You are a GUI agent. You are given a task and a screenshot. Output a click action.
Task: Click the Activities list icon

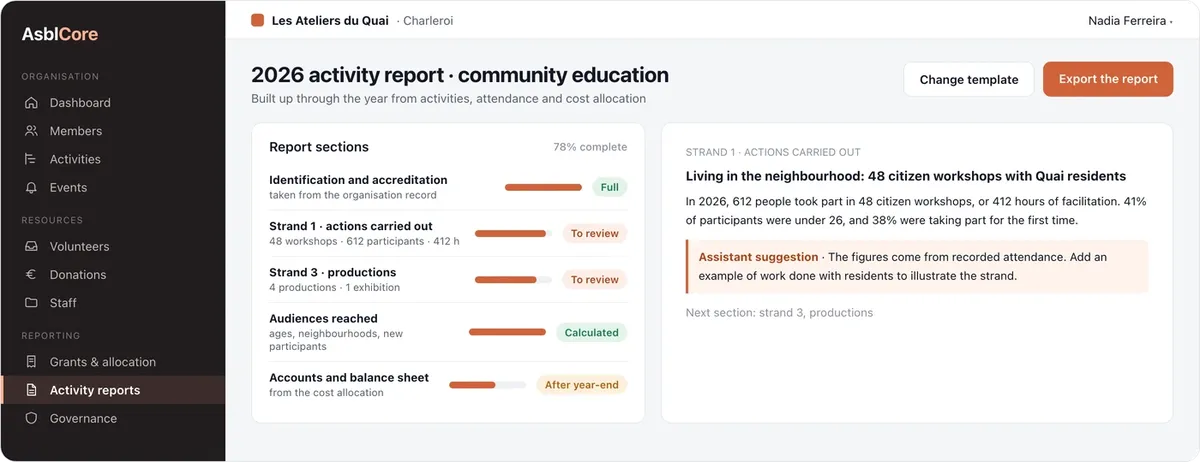pos(31,159)
